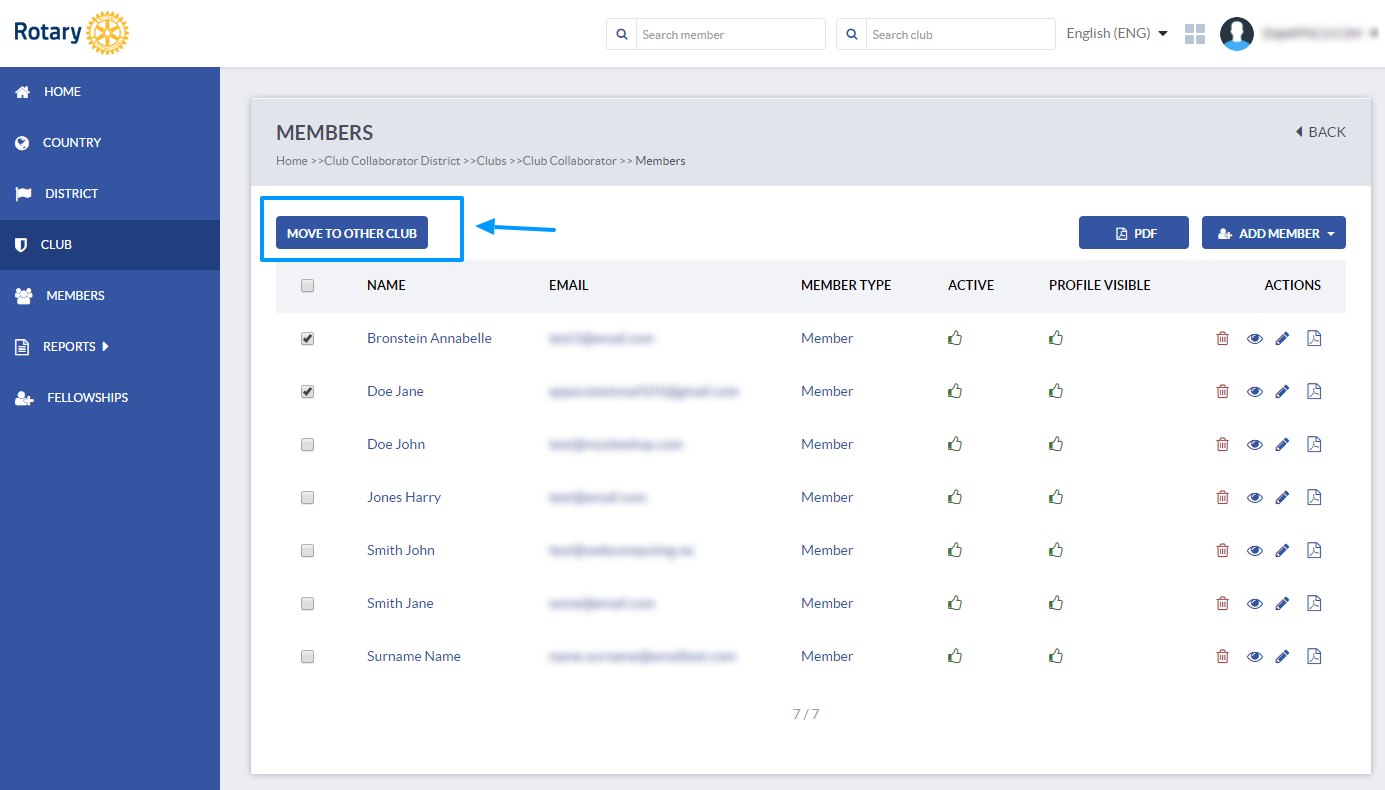
Task: Edit Smith Jane using pencil icon
Action: tap(1283, 603)
